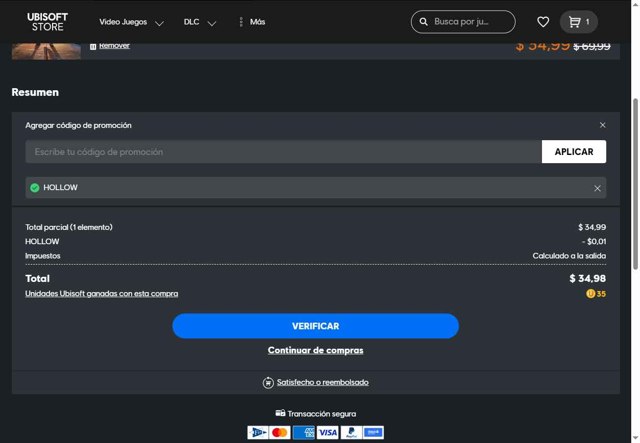Image resolution: width=640 pixels, height=443 pixels.
Task: Collapse the promo code section with X
Action: (602, 125)
